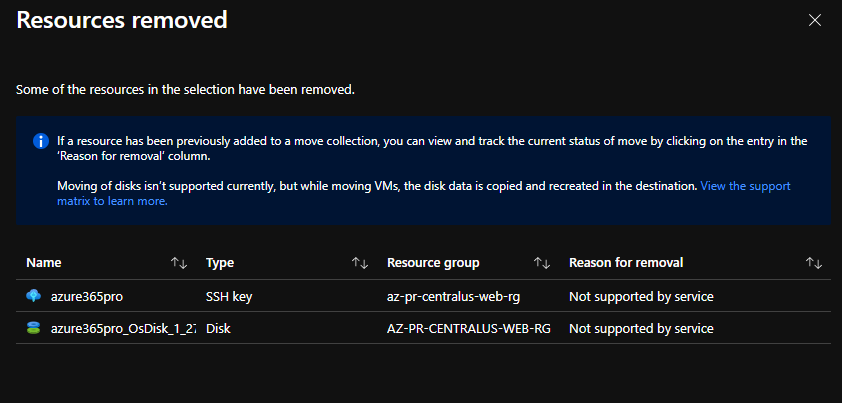842x403 pixels.
Task: Click the OsDisk disk icon
Action: coord(33,328)
